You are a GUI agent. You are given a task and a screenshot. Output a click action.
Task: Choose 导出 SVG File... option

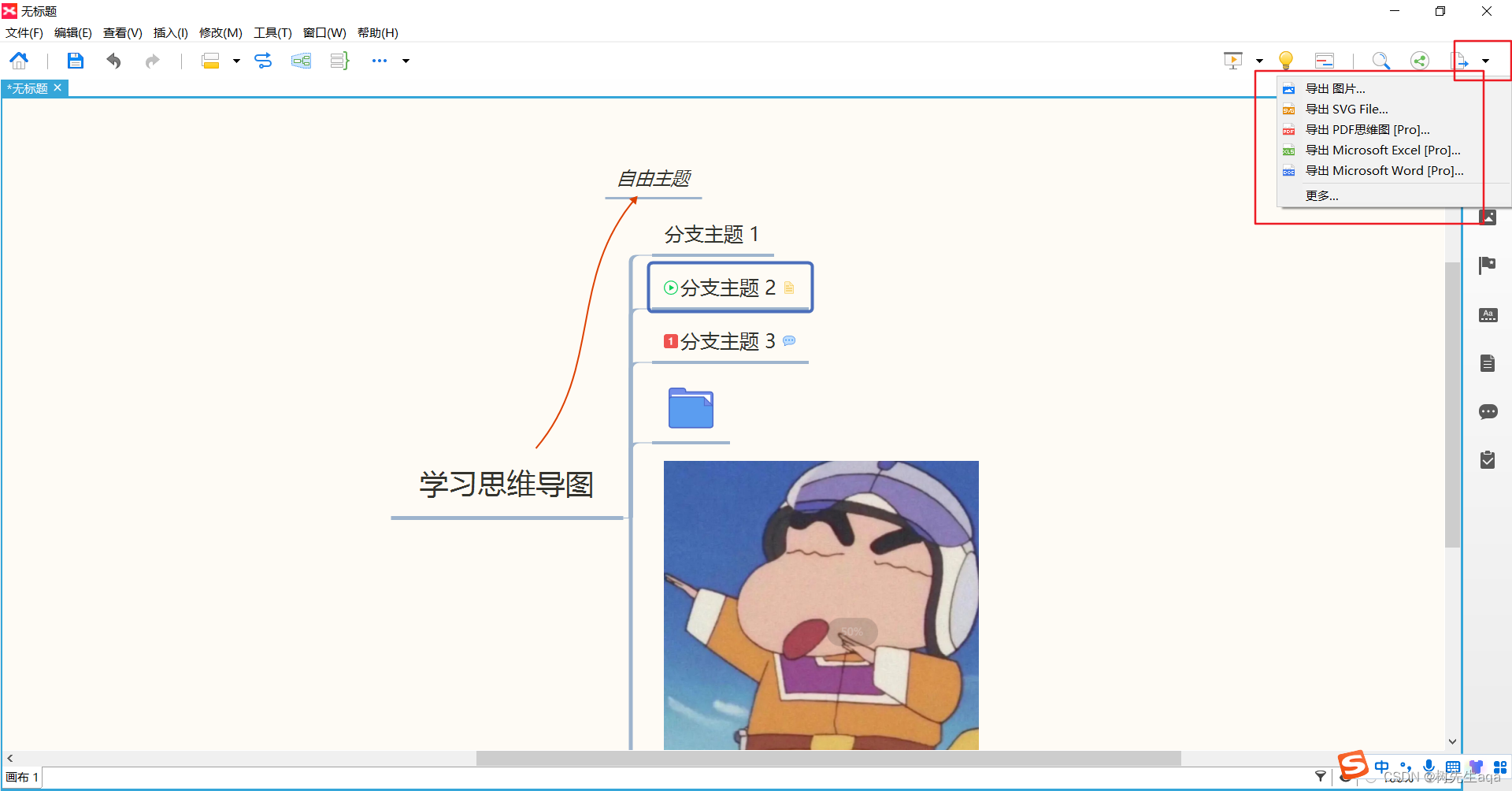1394,110
